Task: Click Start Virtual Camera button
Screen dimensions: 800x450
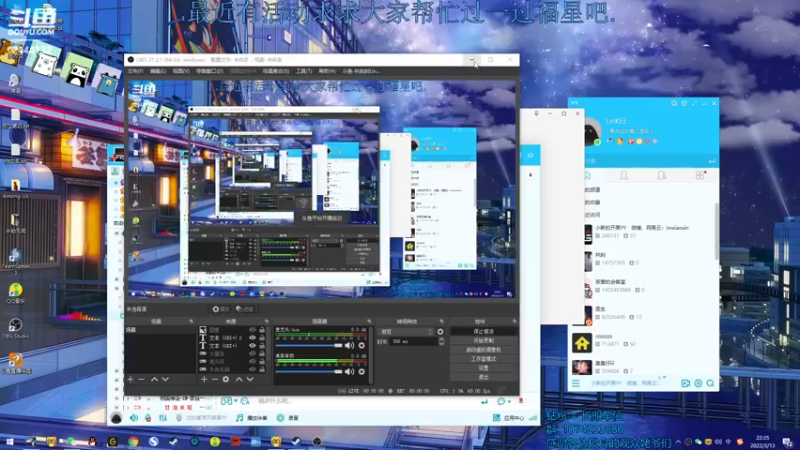Action: coord(484,350)
